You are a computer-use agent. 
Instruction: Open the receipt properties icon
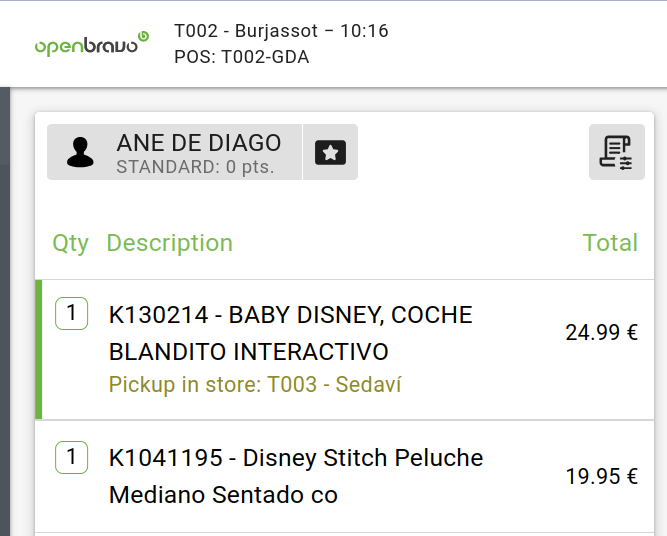tap(616, 152)
